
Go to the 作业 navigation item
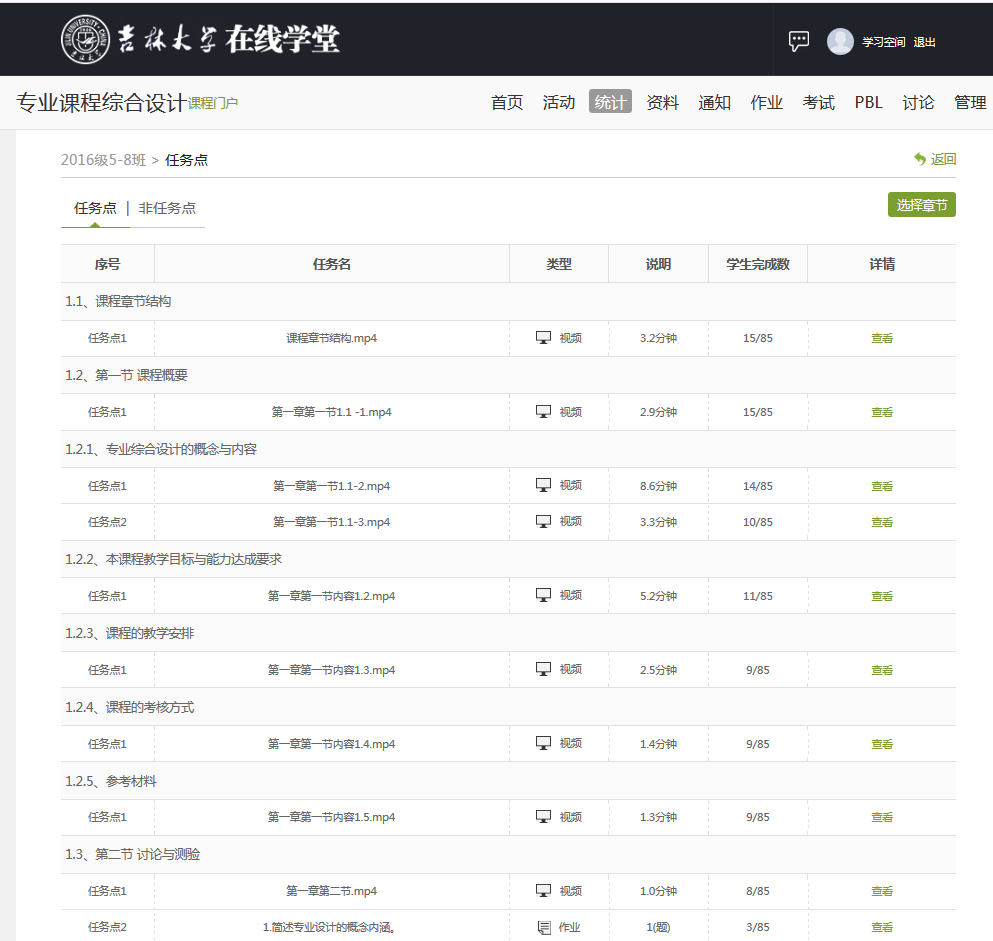[x=766, y=102]
